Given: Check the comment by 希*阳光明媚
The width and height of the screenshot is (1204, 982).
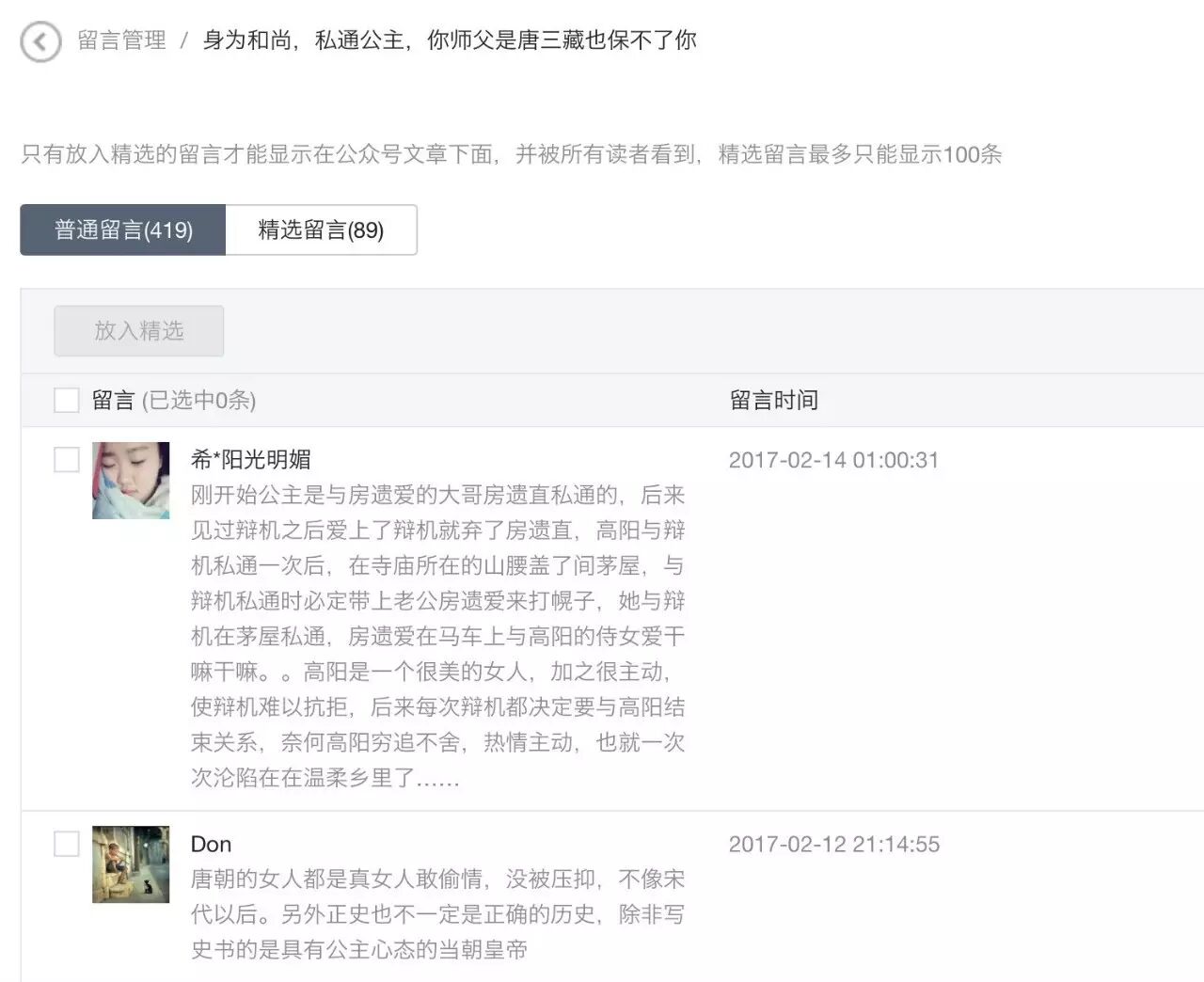Looking at the screenshot, I should point(67,459).
